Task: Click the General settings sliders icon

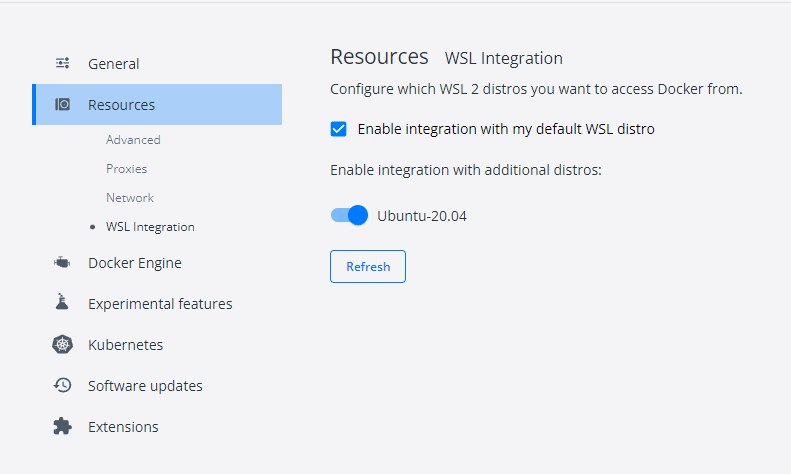Action: pyautogui.click(x=62, y=64)
